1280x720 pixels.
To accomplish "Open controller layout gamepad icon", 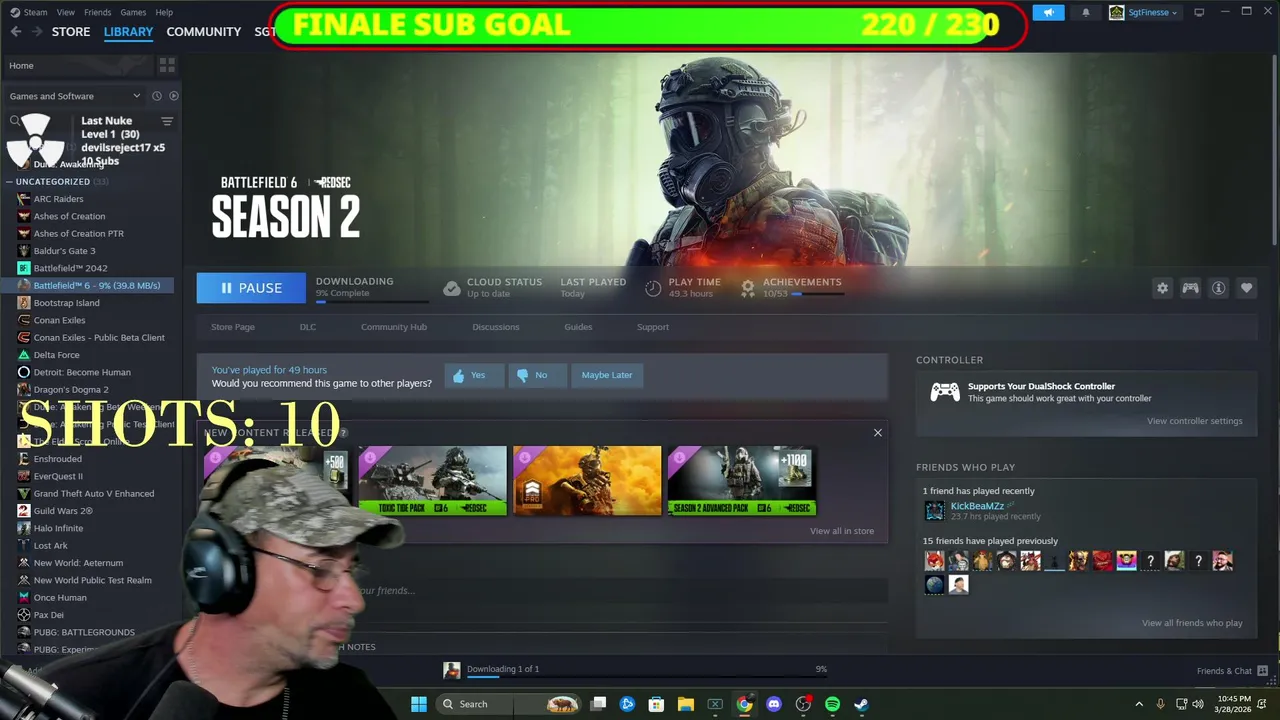I will point(1190,288).
